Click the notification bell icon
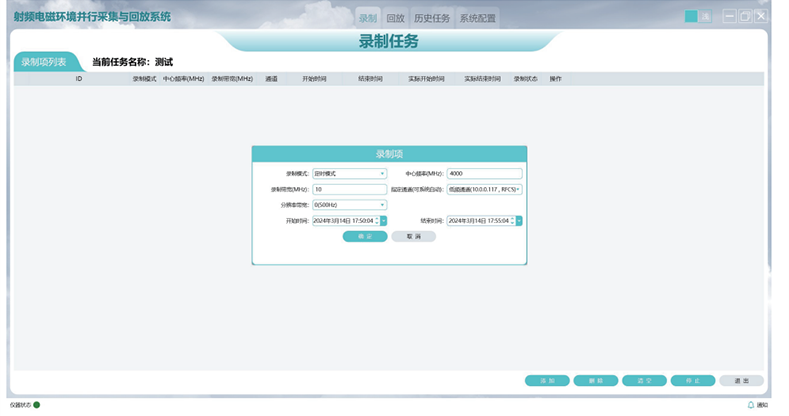The width and height of the screenshot is (789, 416). tap(751, 405)
